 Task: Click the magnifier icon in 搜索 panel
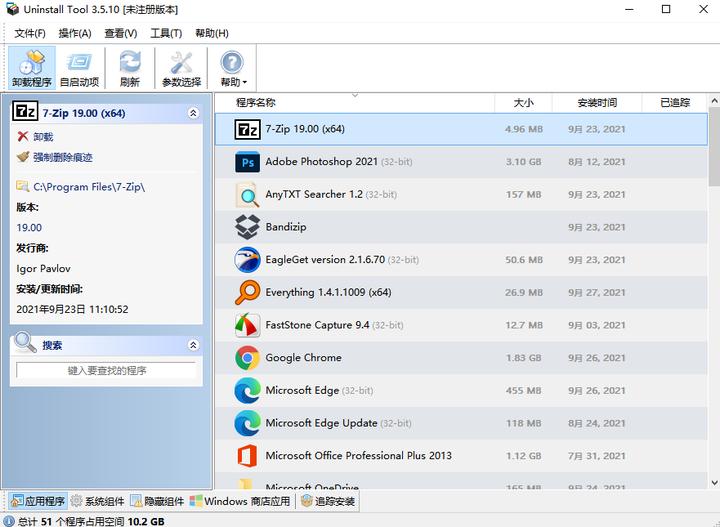point(25,342)
